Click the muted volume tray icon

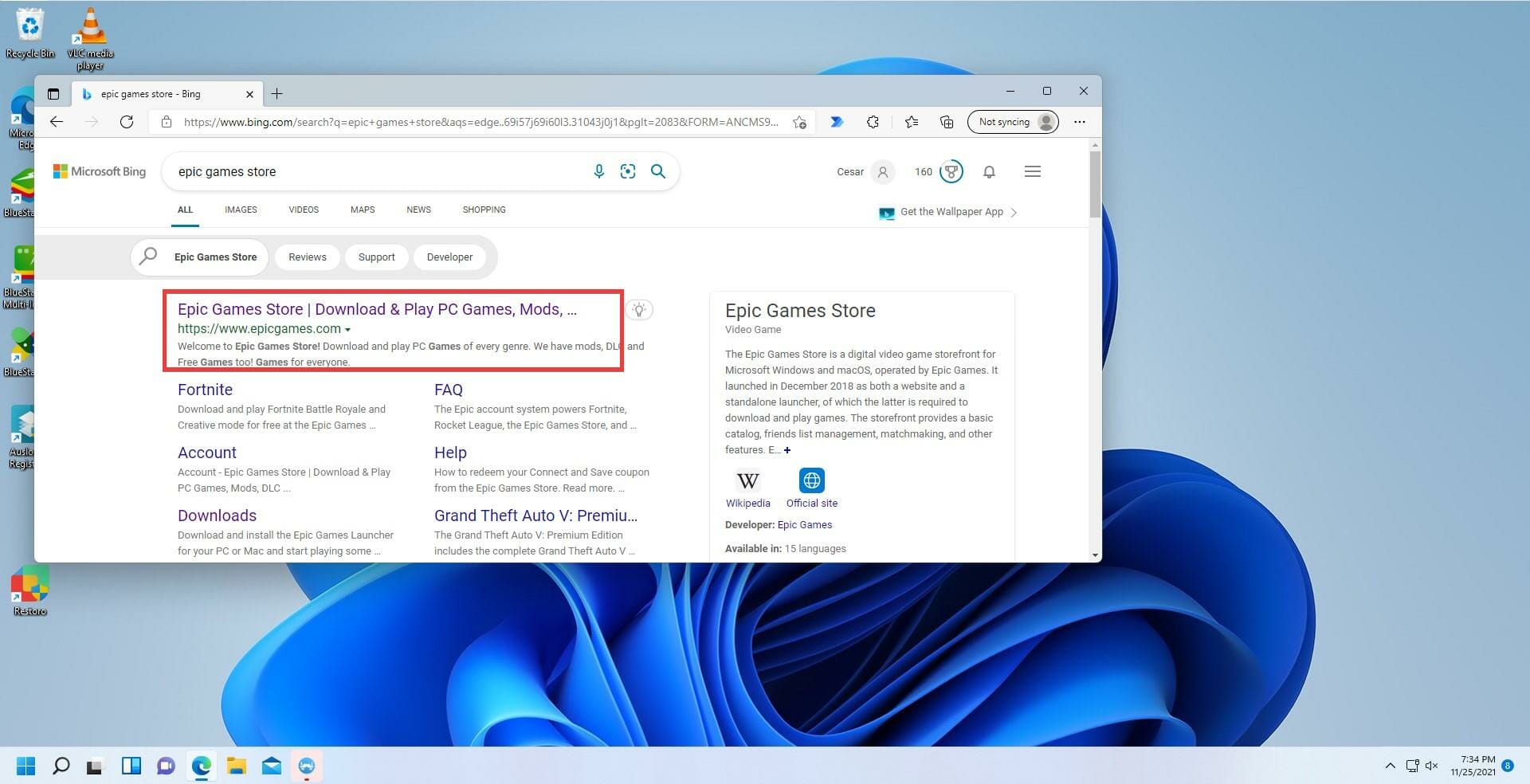[x=1431, y=766]
